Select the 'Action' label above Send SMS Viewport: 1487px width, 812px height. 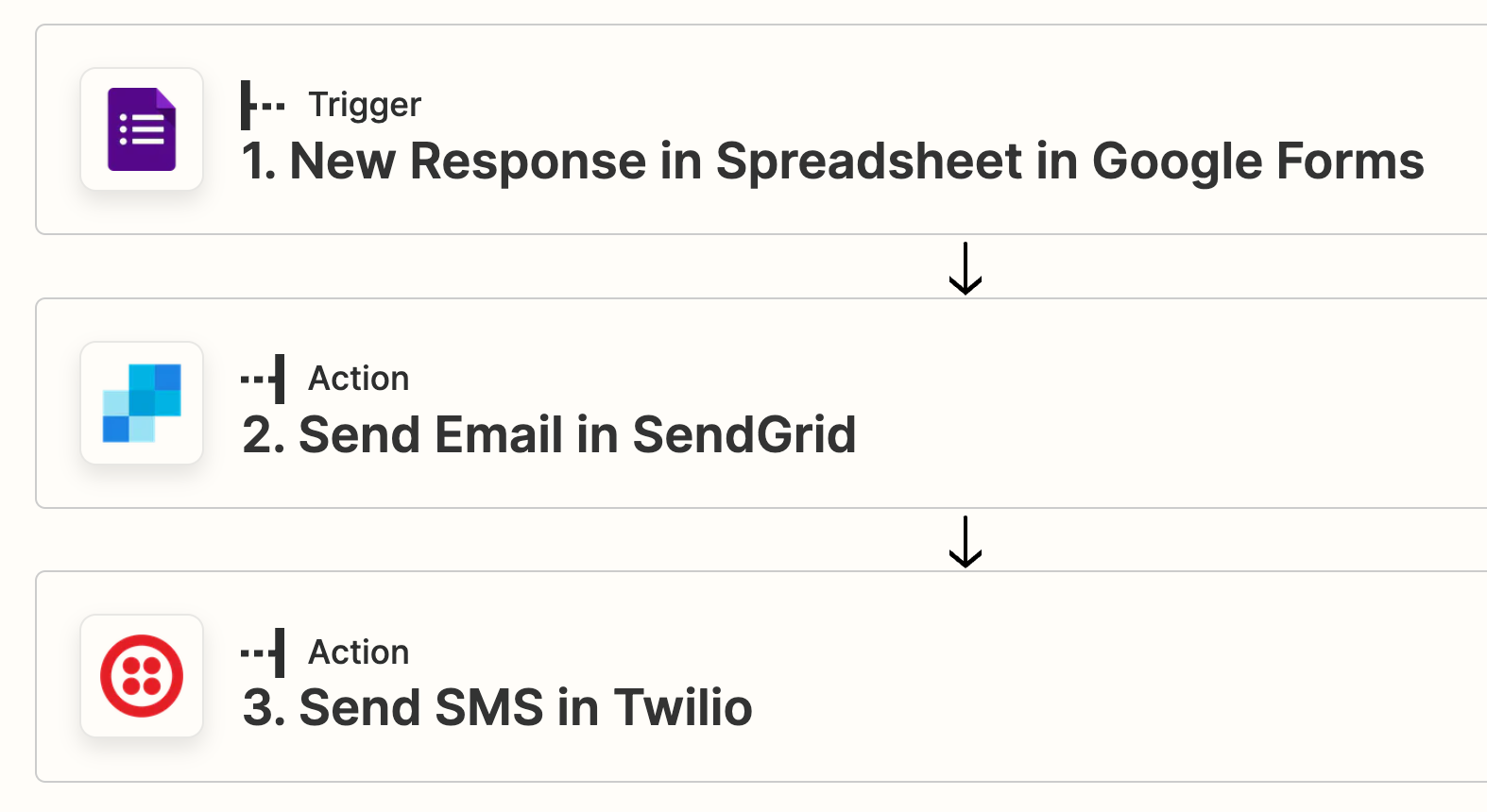click(359, 652)
